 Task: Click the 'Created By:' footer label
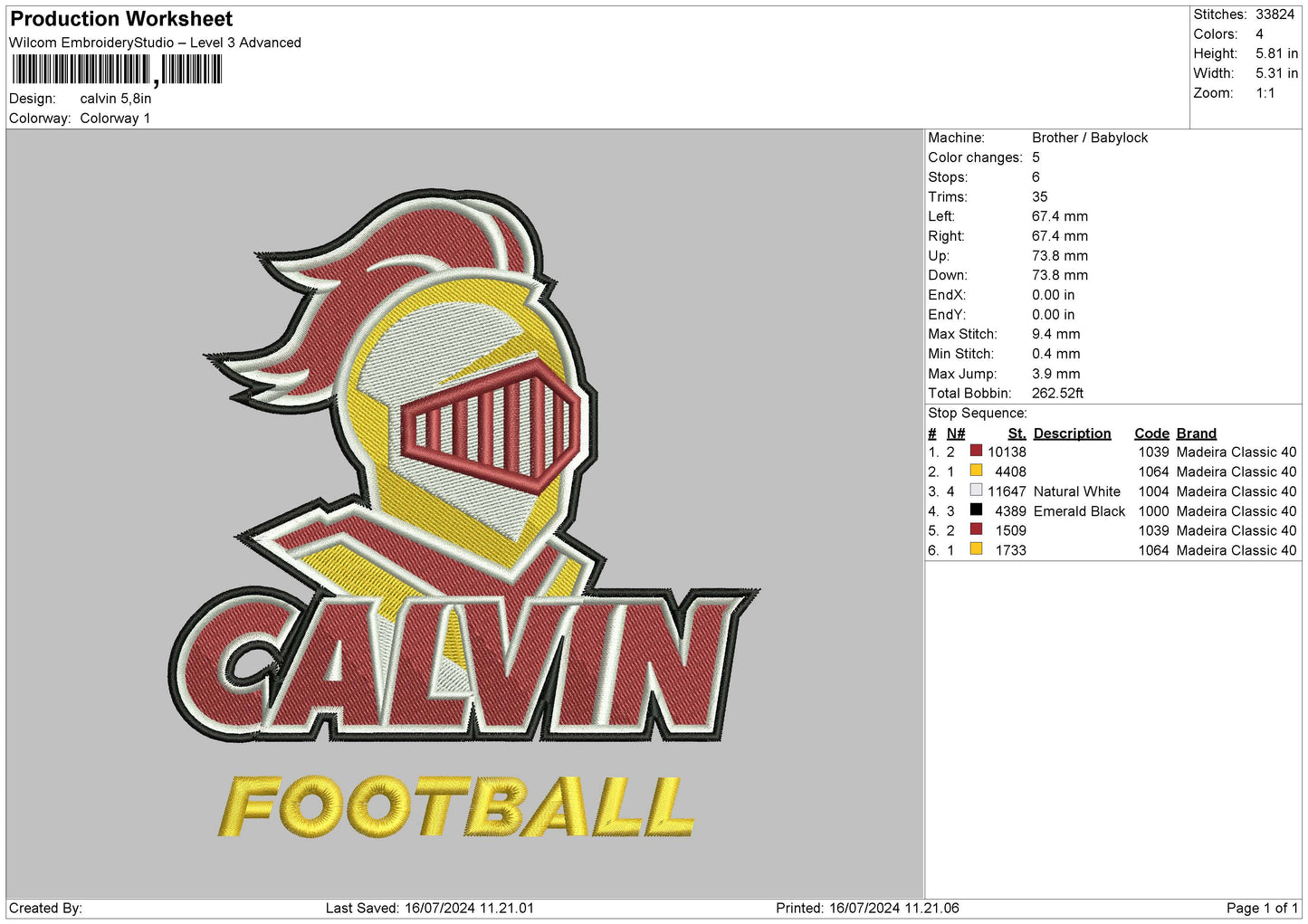(45, 908)
